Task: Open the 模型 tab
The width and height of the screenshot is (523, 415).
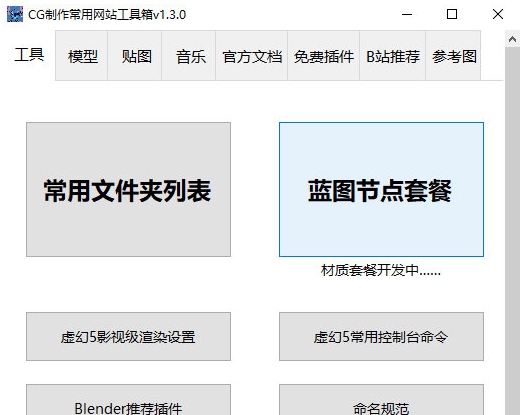Action: (82, 56)
